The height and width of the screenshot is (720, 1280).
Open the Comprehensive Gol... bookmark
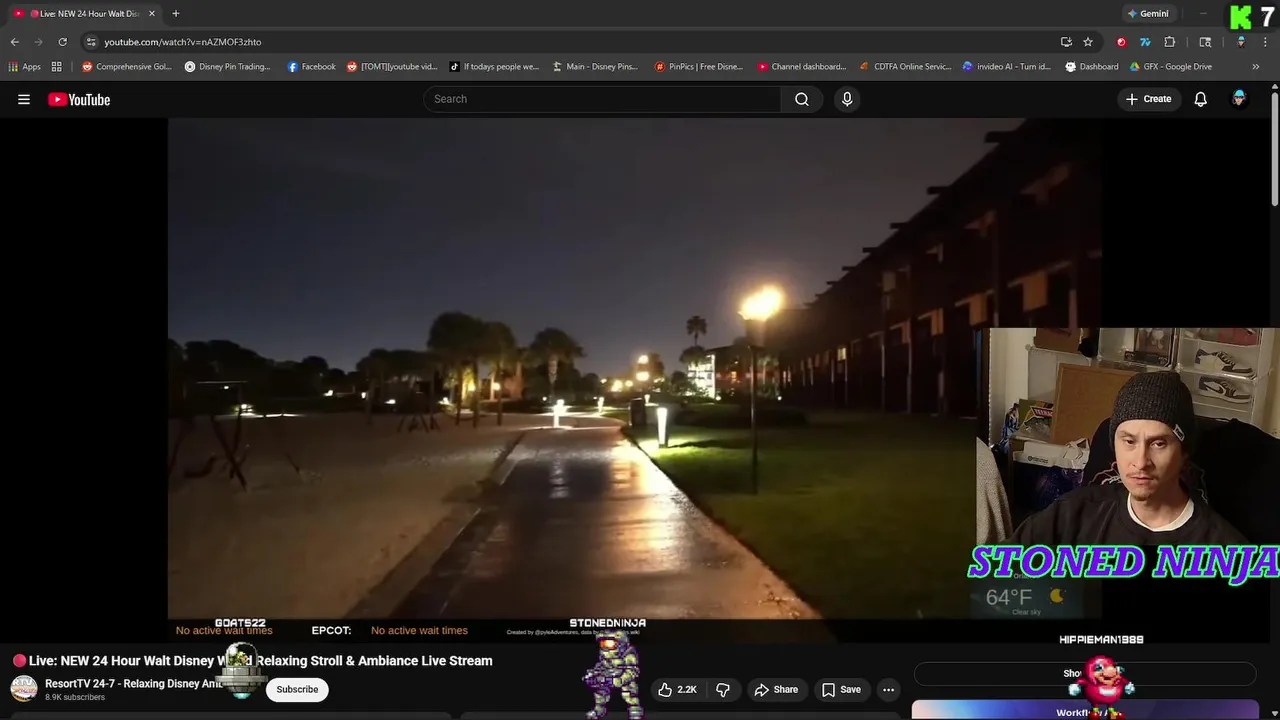coord(127,67)
